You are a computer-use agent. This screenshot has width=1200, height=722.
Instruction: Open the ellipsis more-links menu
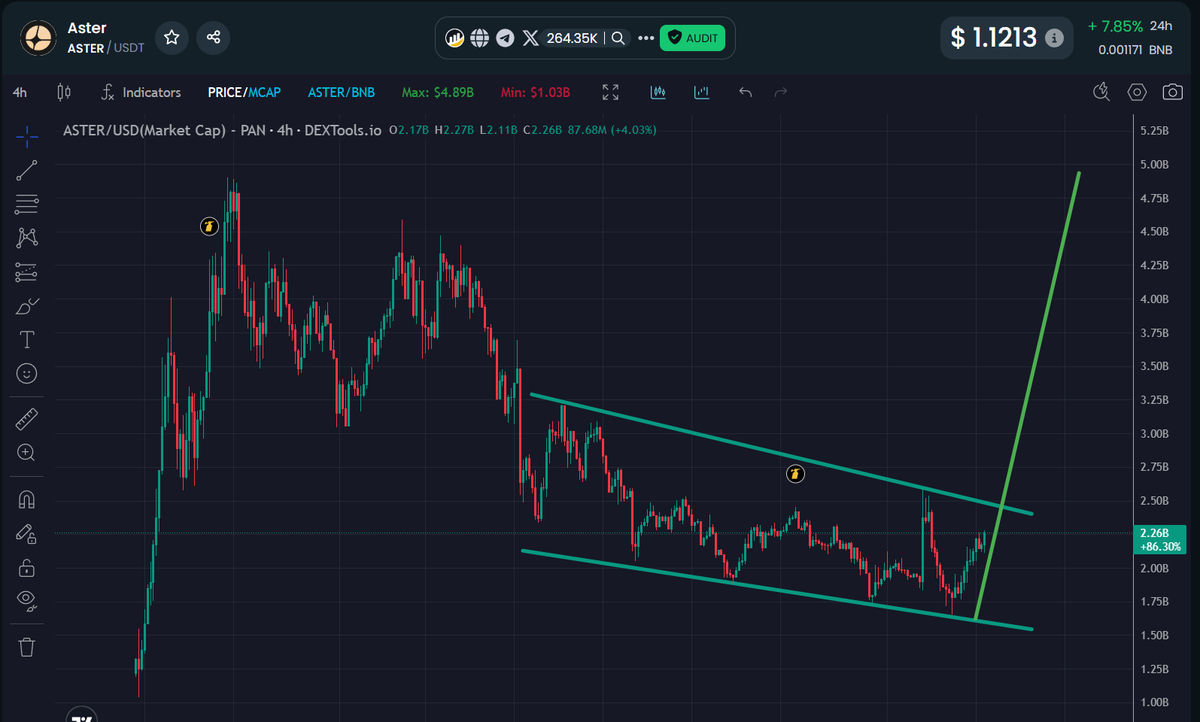coord(646,37)
